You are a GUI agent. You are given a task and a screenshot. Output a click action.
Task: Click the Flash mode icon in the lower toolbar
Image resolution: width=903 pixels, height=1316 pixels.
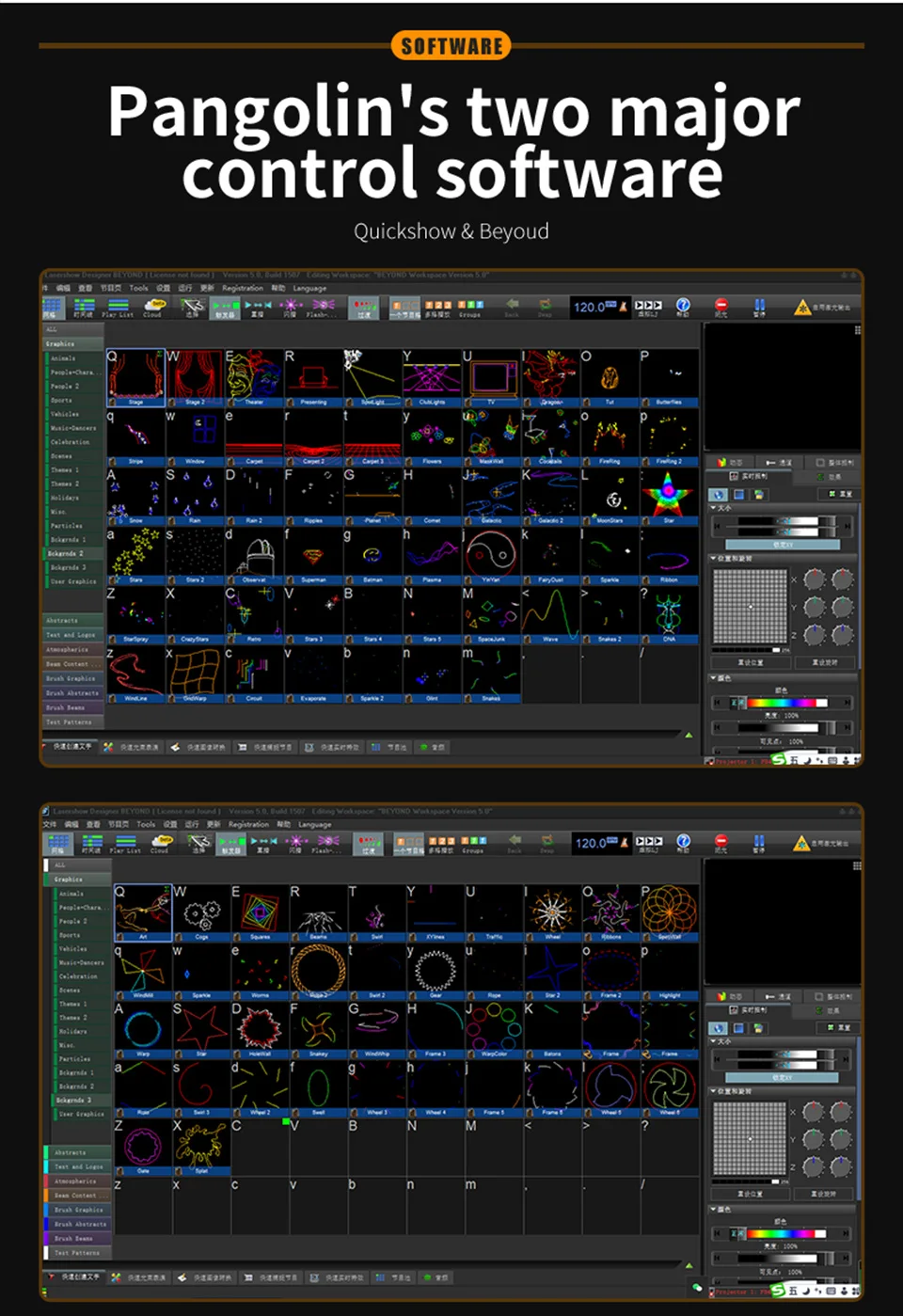pos(328,842)
